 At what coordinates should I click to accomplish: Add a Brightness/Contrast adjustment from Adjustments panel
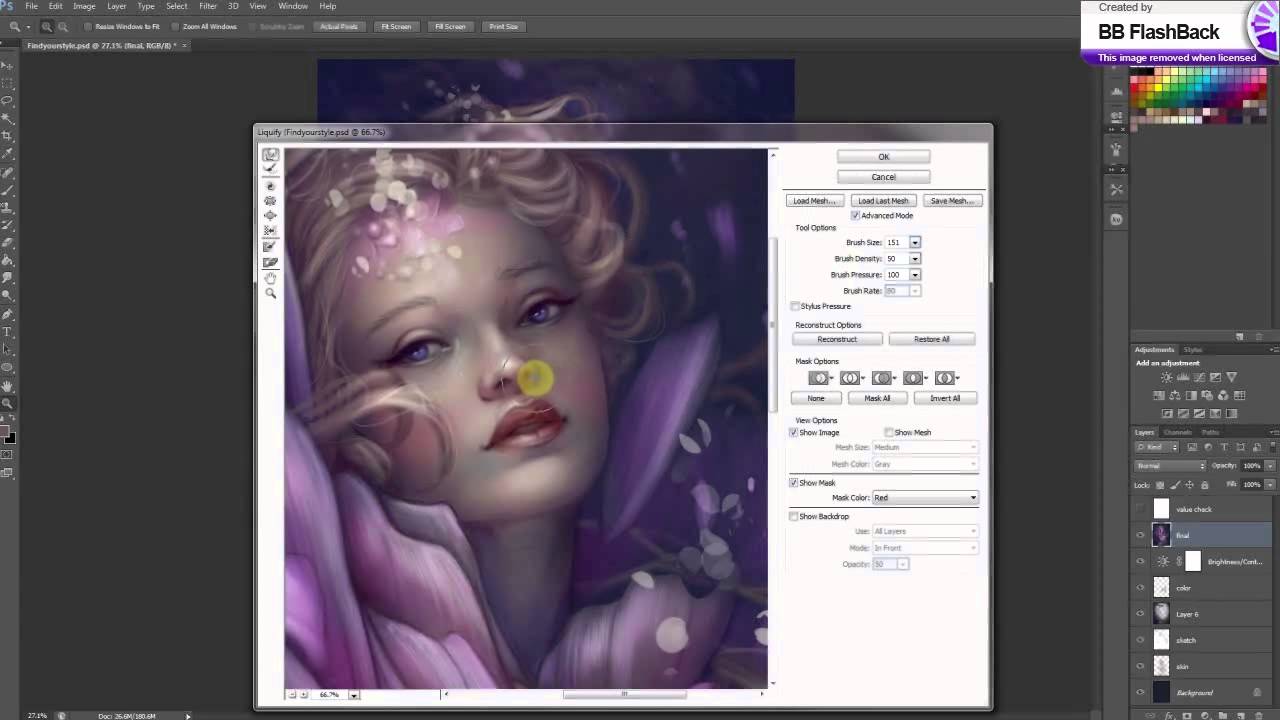pyautogui.click(x=1167, y=377)
